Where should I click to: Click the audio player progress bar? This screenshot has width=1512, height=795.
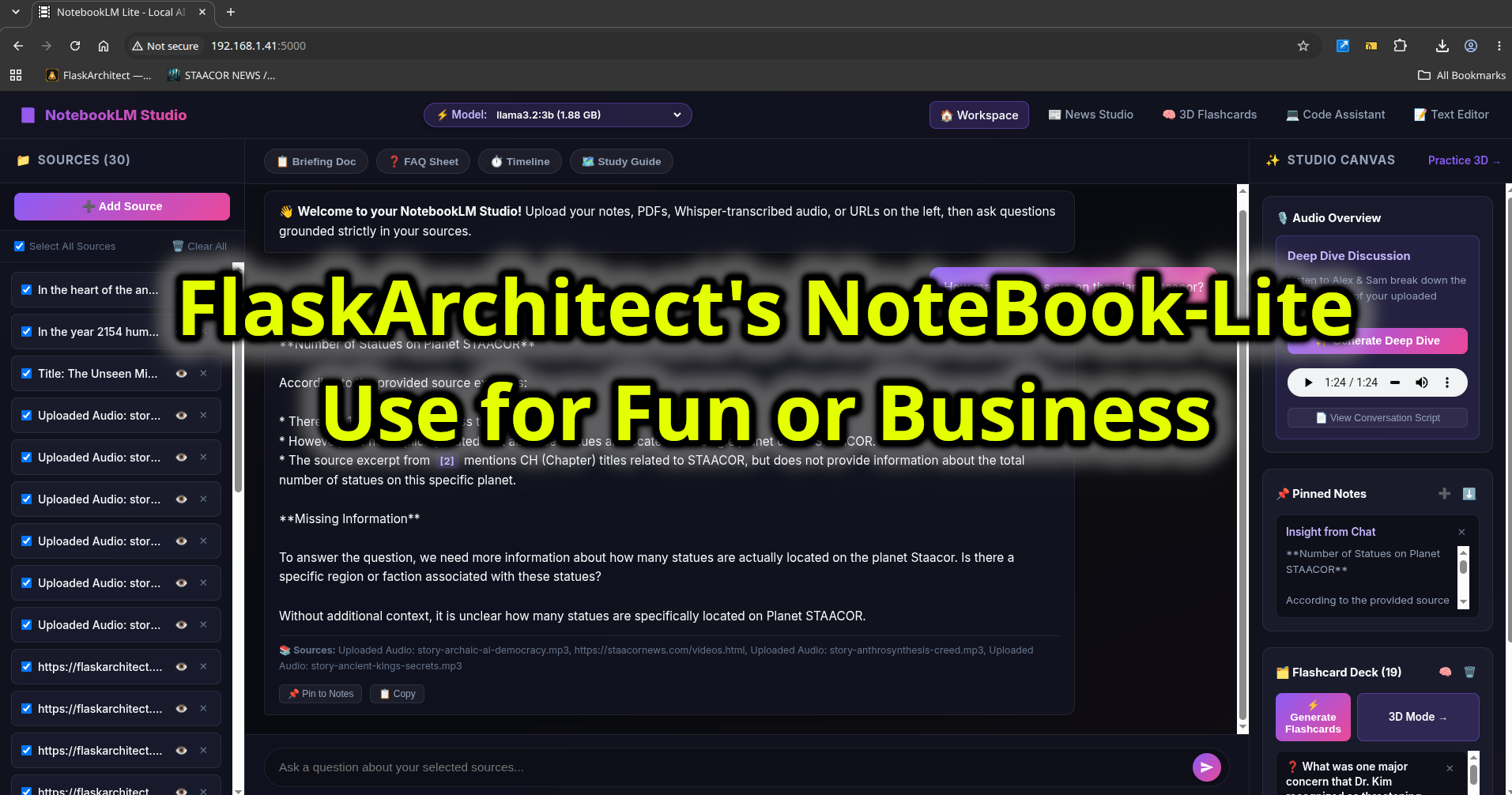click(1395, 382)
